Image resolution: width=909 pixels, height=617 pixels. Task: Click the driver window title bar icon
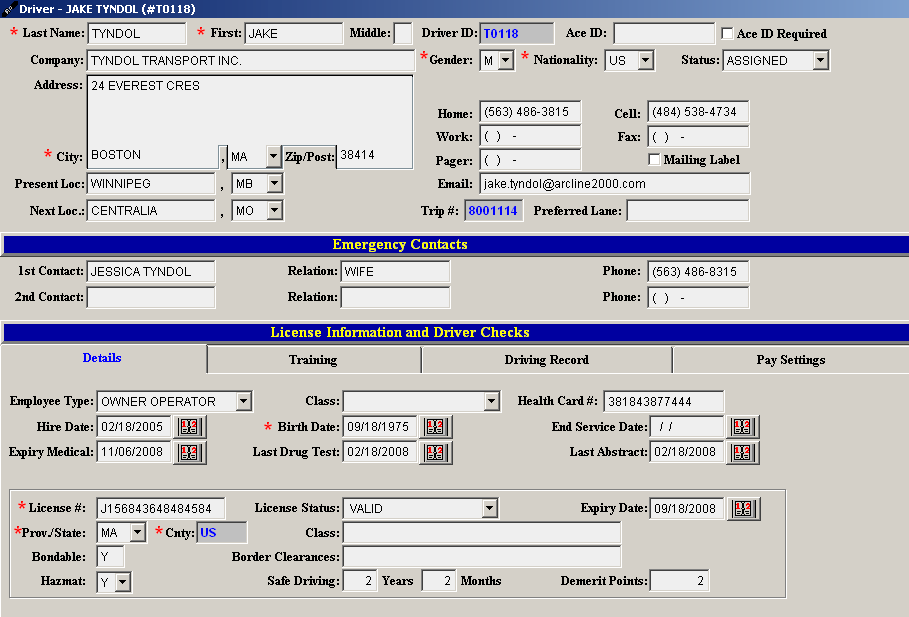(9, 9)
